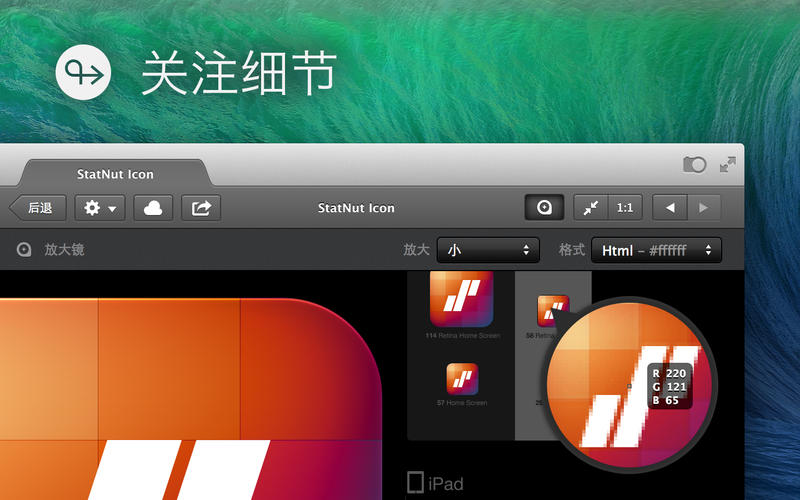Click the RGB color readout in magnifier
Viewport: 800px width, 500px height.
[x=670, y=386]
